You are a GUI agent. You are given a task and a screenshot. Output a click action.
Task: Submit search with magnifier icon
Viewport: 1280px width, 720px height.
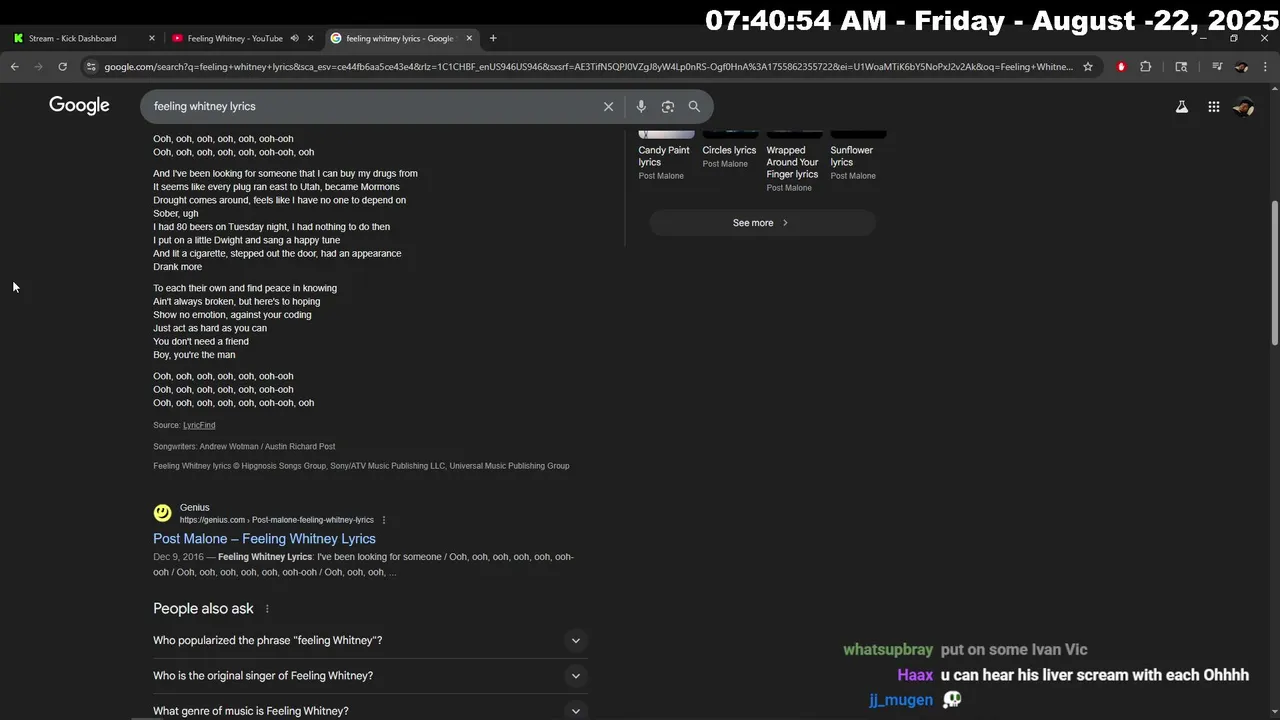coord(694,106)
